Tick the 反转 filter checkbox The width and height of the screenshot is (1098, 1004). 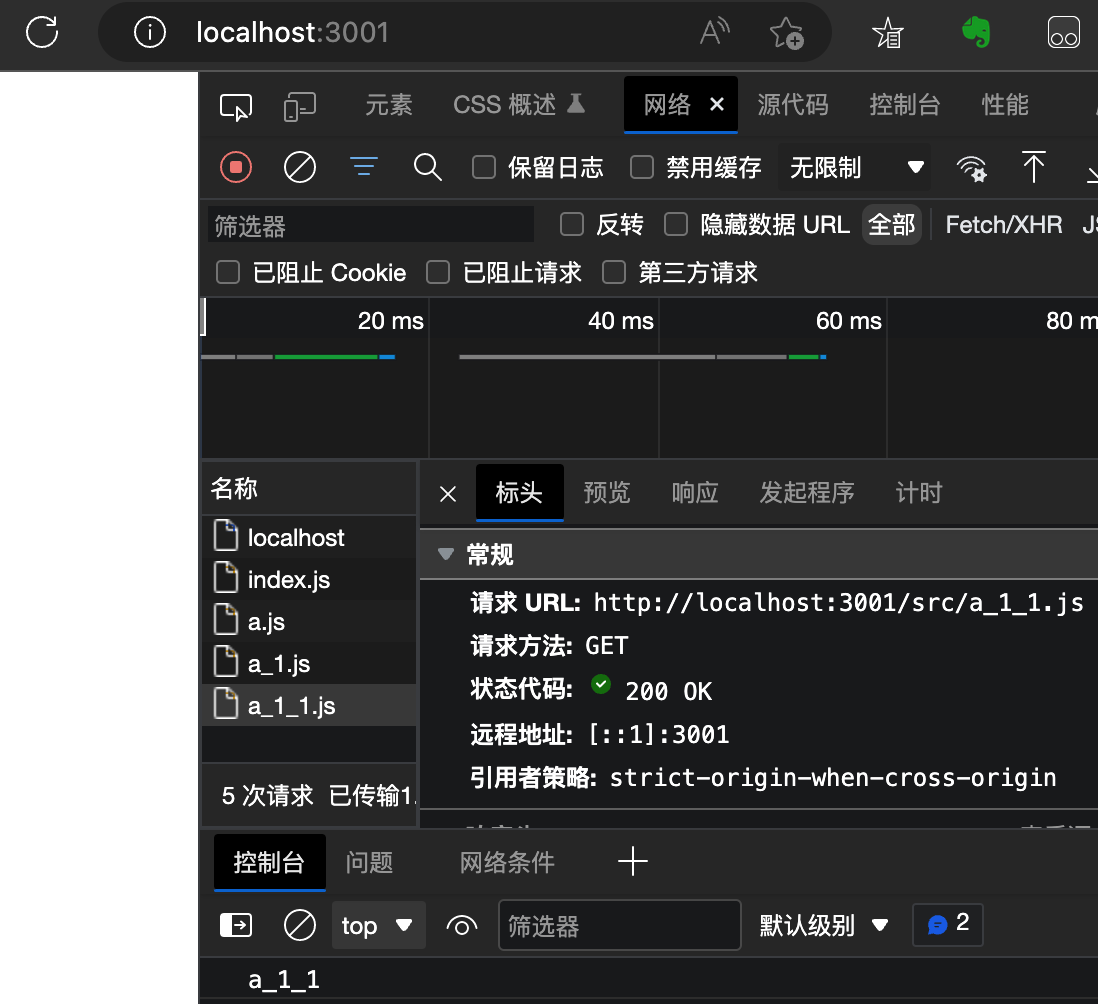(x=572, y=225)
